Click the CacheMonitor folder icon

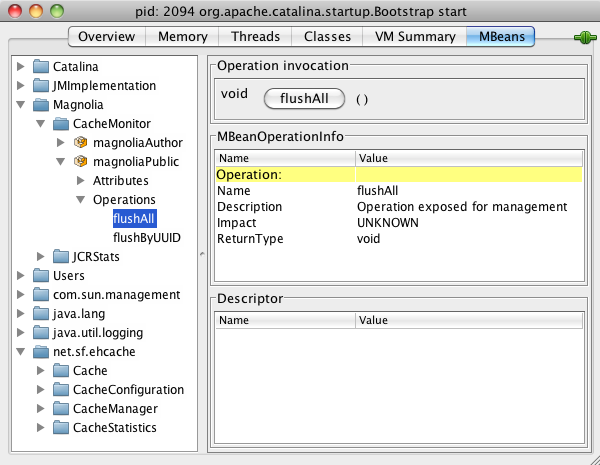click(60, 124)
